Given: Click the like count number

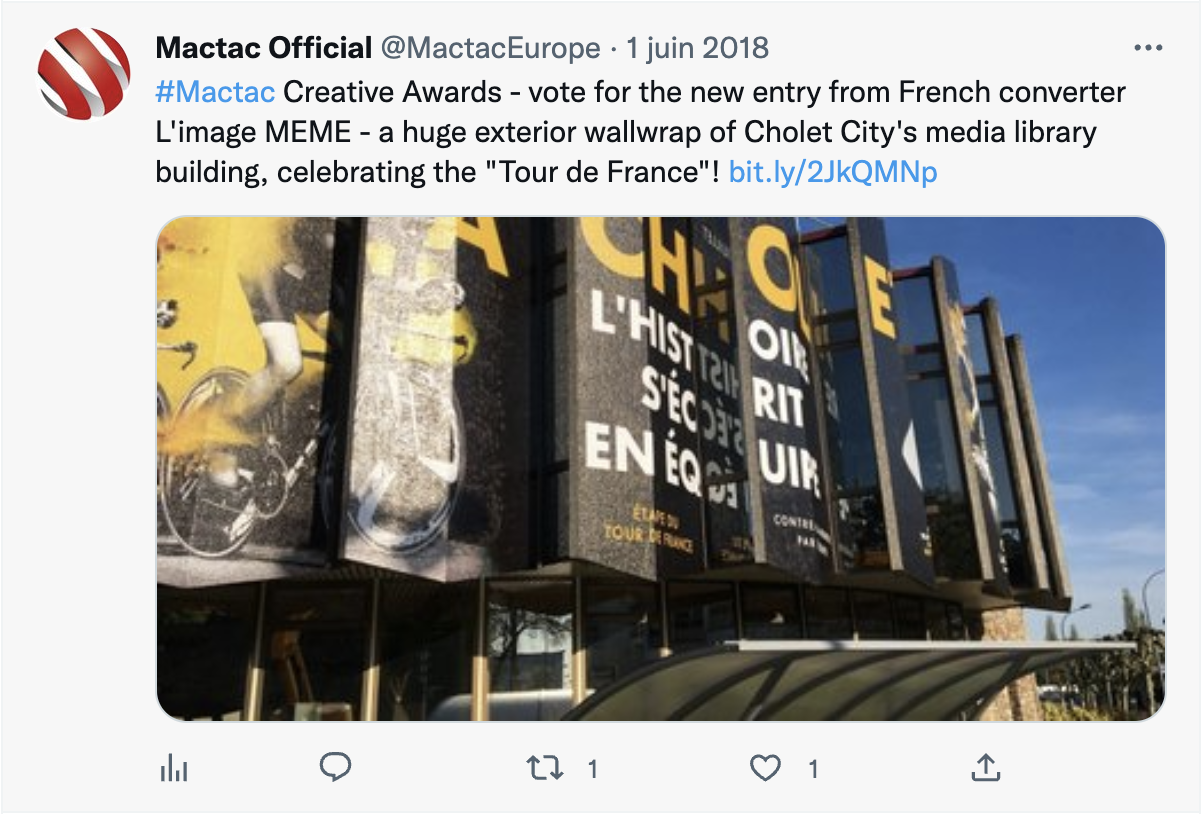Looking at the screenshot, I should (x=813, y=768).
